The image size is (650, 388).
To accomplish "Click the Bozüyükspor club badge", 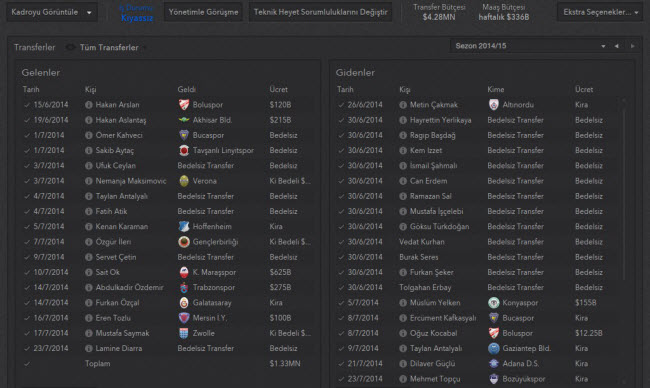I will 493,379.
